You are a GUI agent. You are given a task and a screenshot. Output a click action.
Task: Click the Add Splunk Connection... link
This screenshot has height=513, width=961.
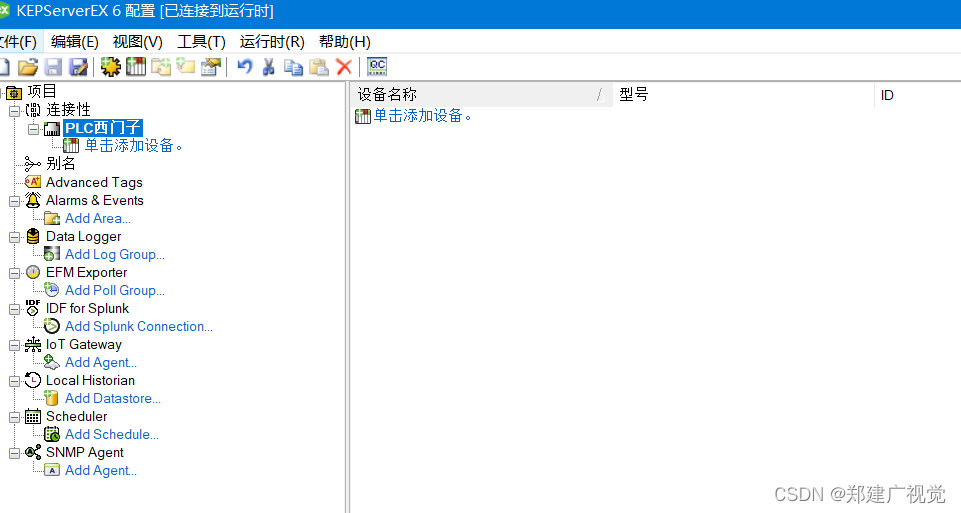coord(139,327)
